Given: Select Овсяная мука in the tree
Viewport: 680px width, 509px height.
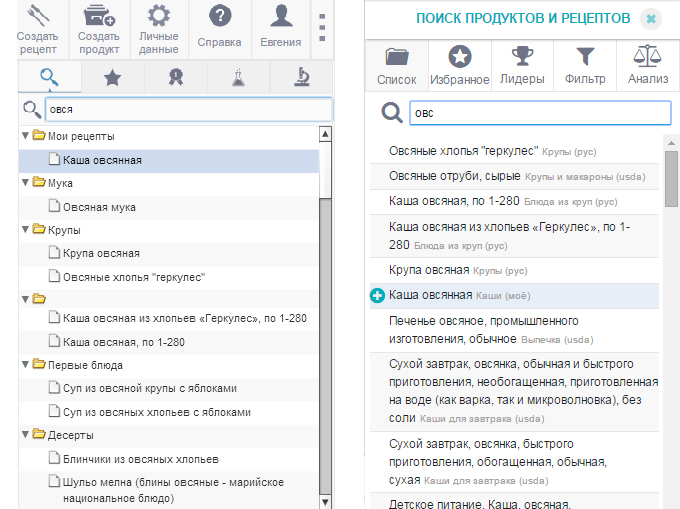Looking at the screenshot, I should click(99, 207).
